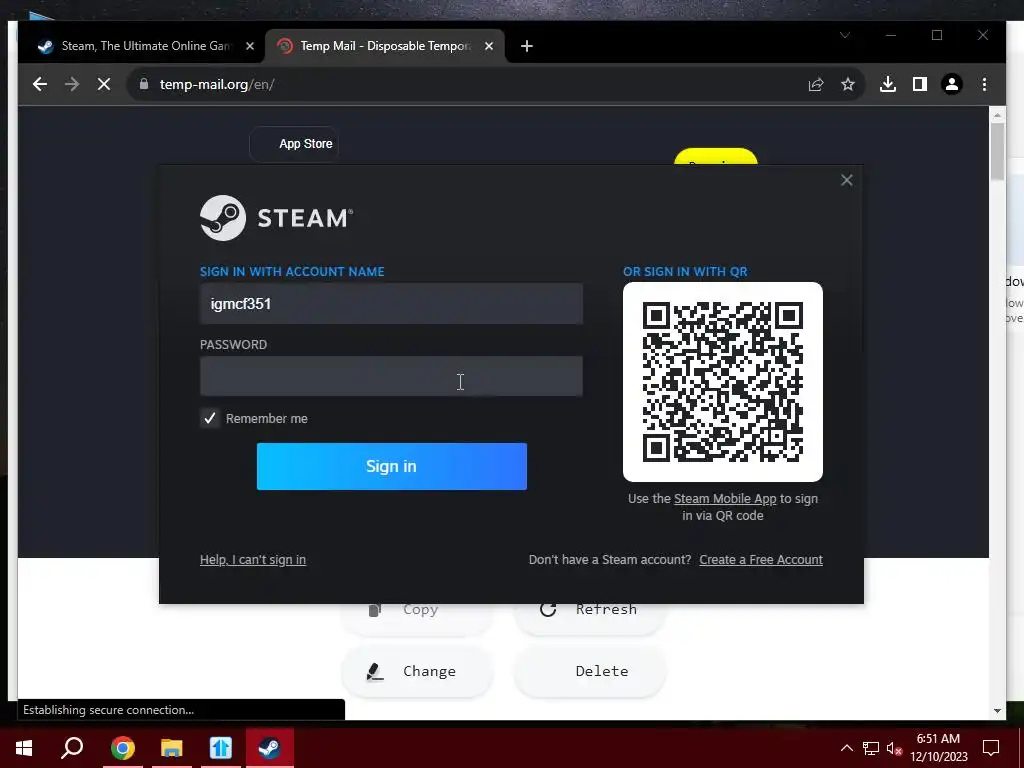Open Windows taskbar search
Image resolution: width=1024 pixels, height=768 pixels.
point(72,748)
